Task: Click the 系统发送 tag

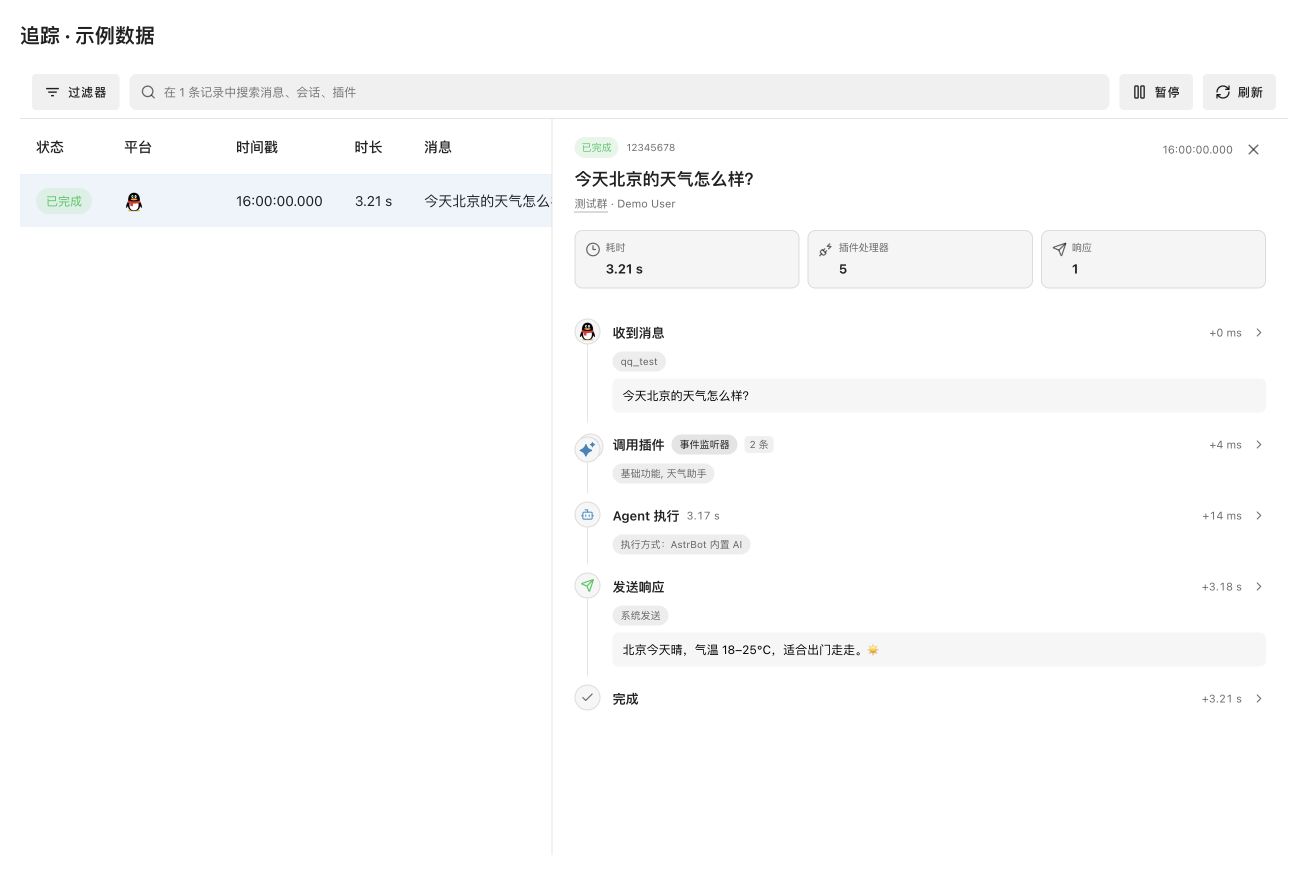Action: click(x=640, y=615)
